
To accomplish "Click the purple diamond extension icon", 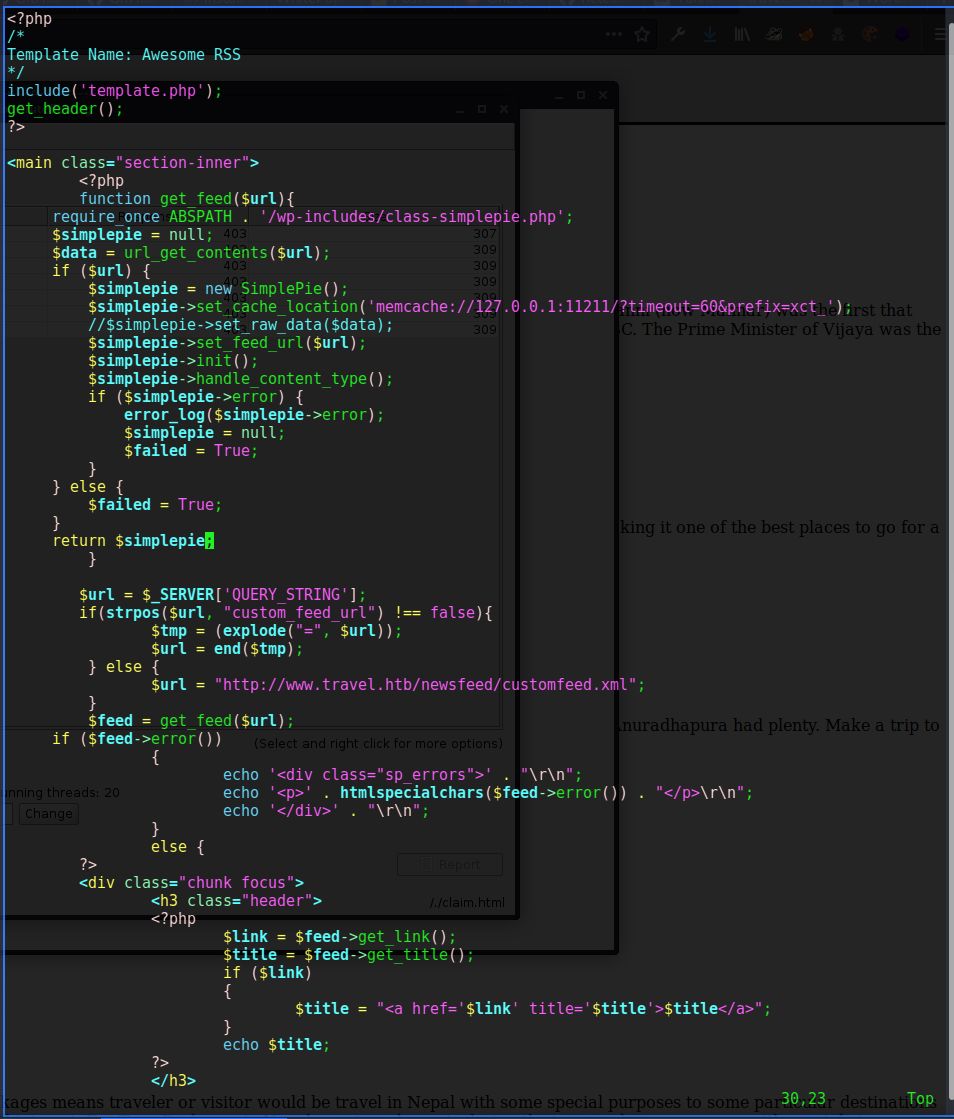I will pyautogui.click(x=901, y=35).
